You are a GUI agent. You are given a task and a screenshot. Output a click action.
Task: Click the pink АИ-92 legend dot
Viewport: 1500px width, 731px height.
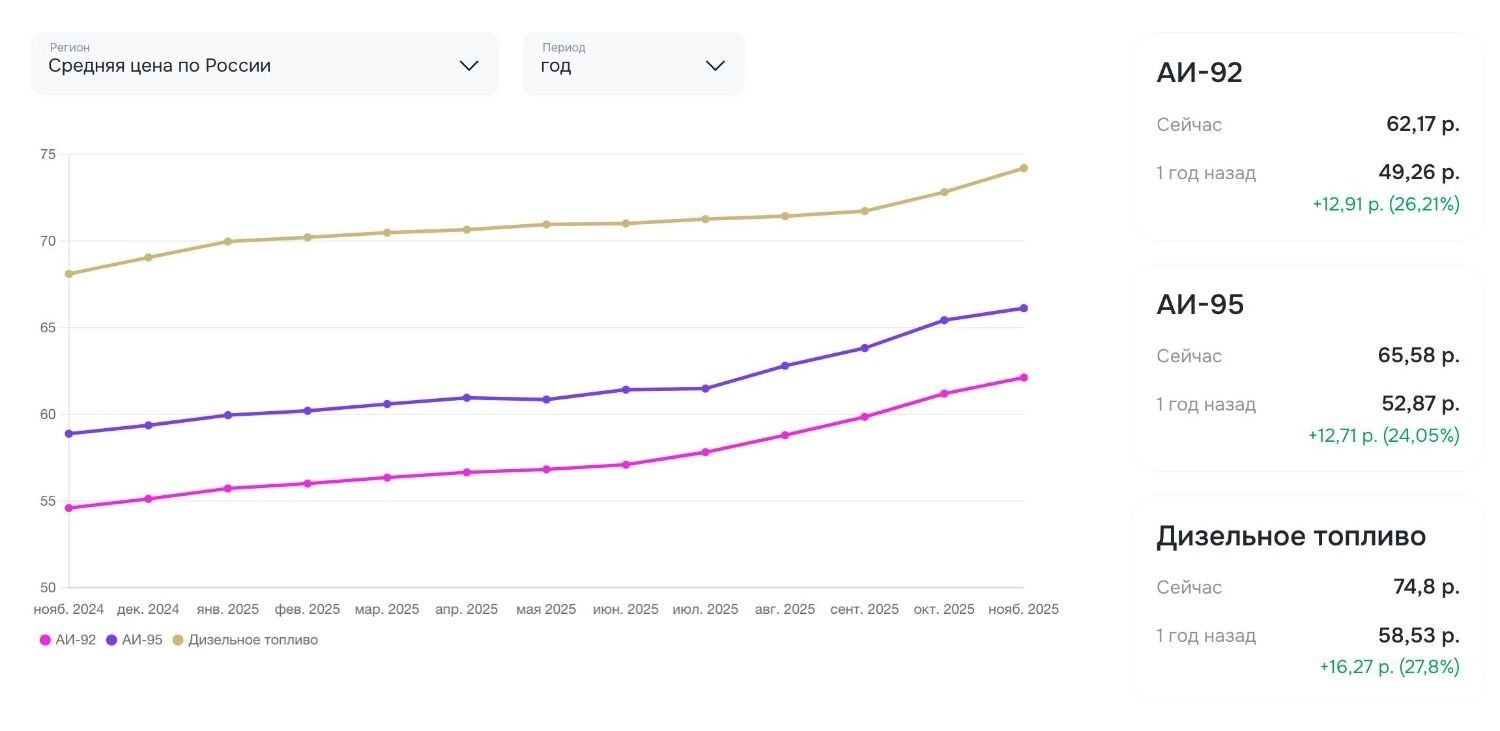(x=45, y=640)
